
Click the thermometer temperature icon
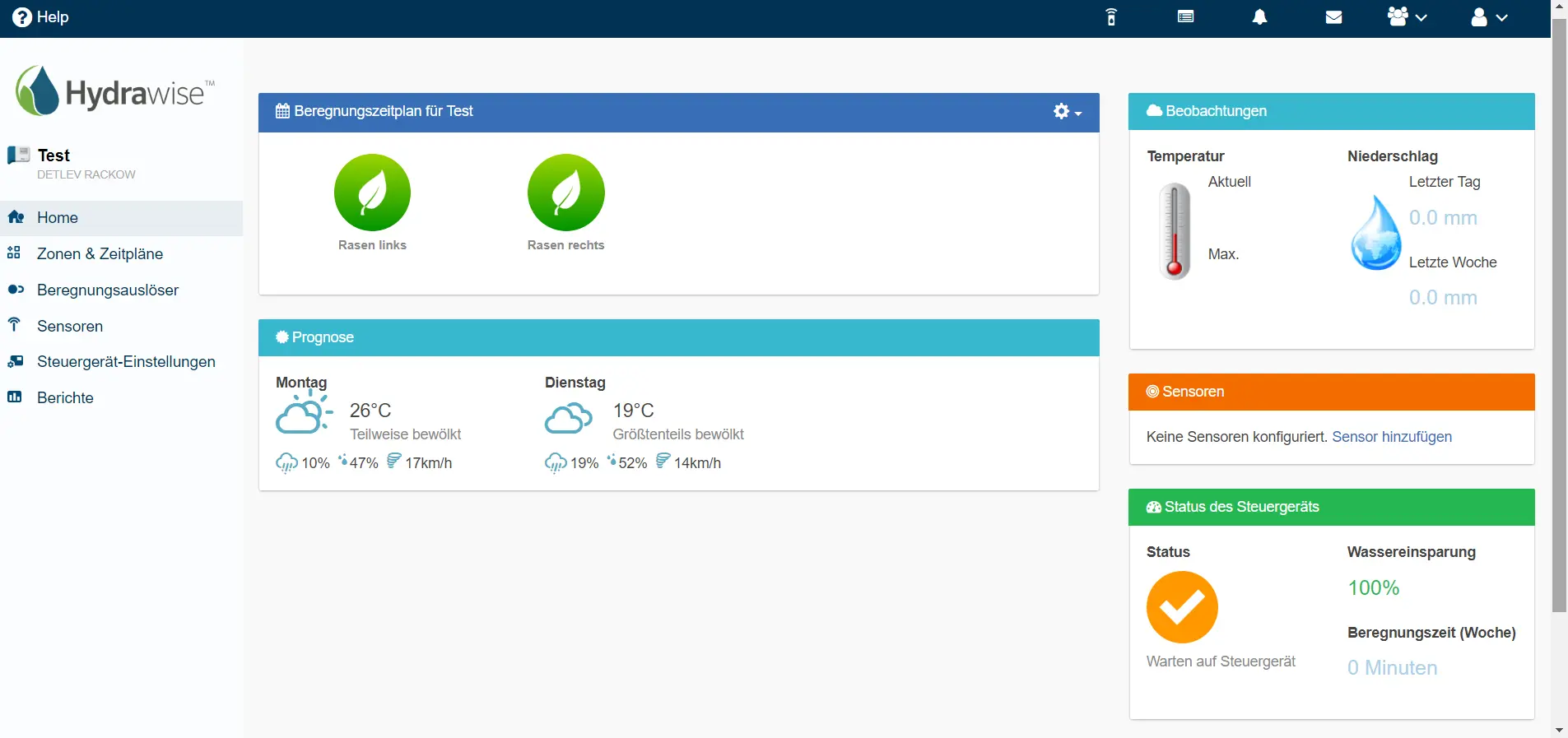point(1175,231)
